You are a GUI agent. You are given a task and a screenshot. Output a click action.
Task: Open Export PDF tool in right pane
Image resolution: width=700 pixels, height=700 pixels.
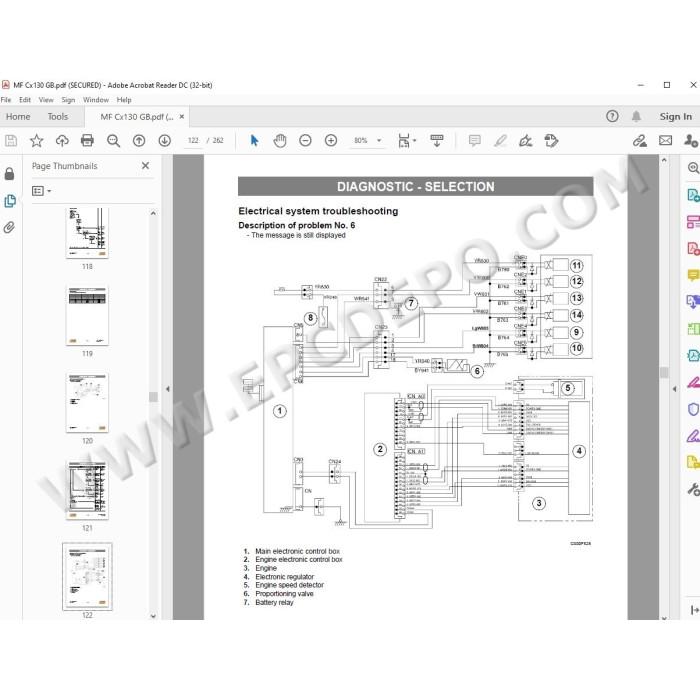click(x=693, y=195)
